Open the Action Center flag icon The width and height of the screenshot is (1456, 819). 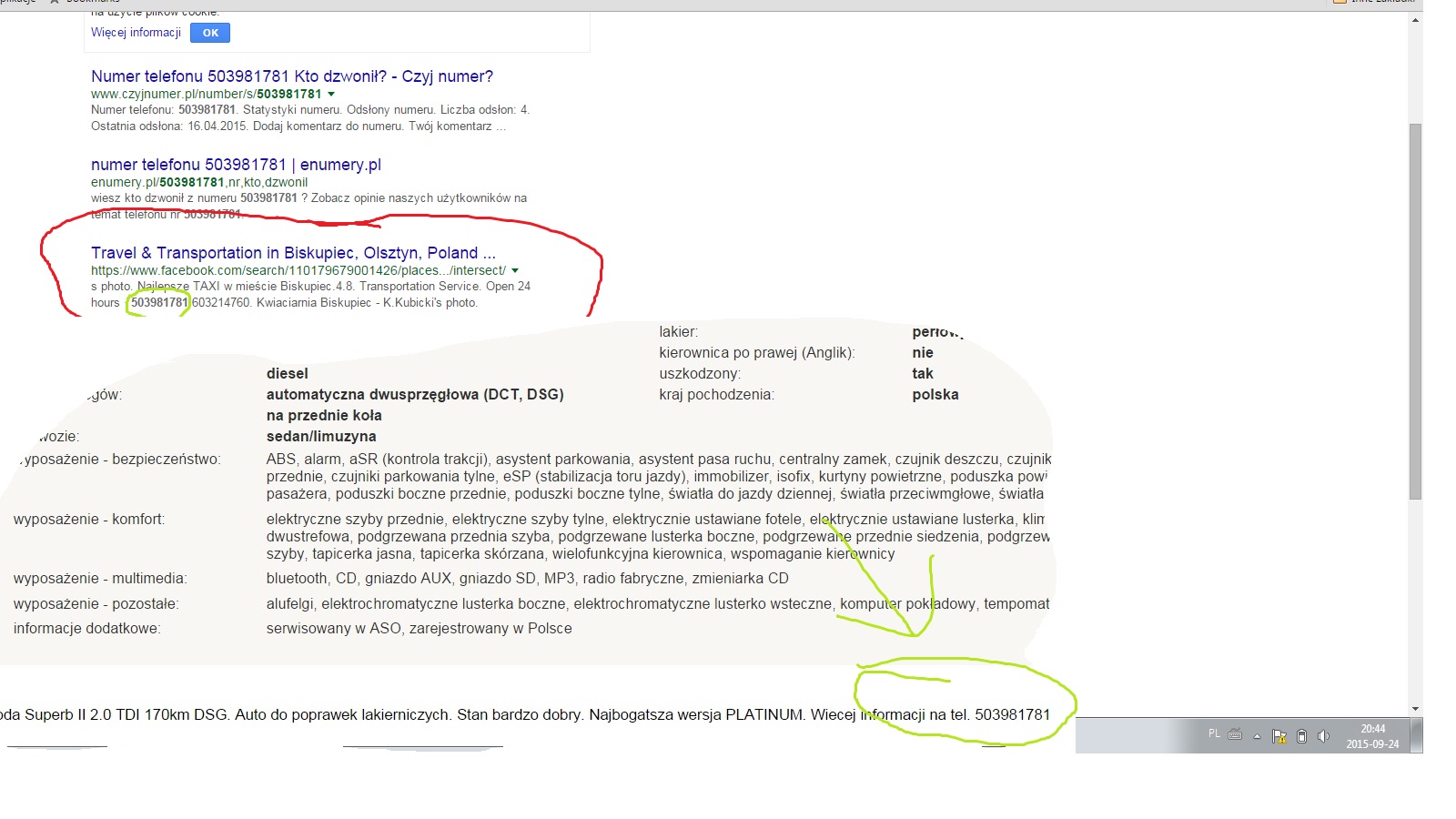pyautogui.click(x=1279, y=736)
